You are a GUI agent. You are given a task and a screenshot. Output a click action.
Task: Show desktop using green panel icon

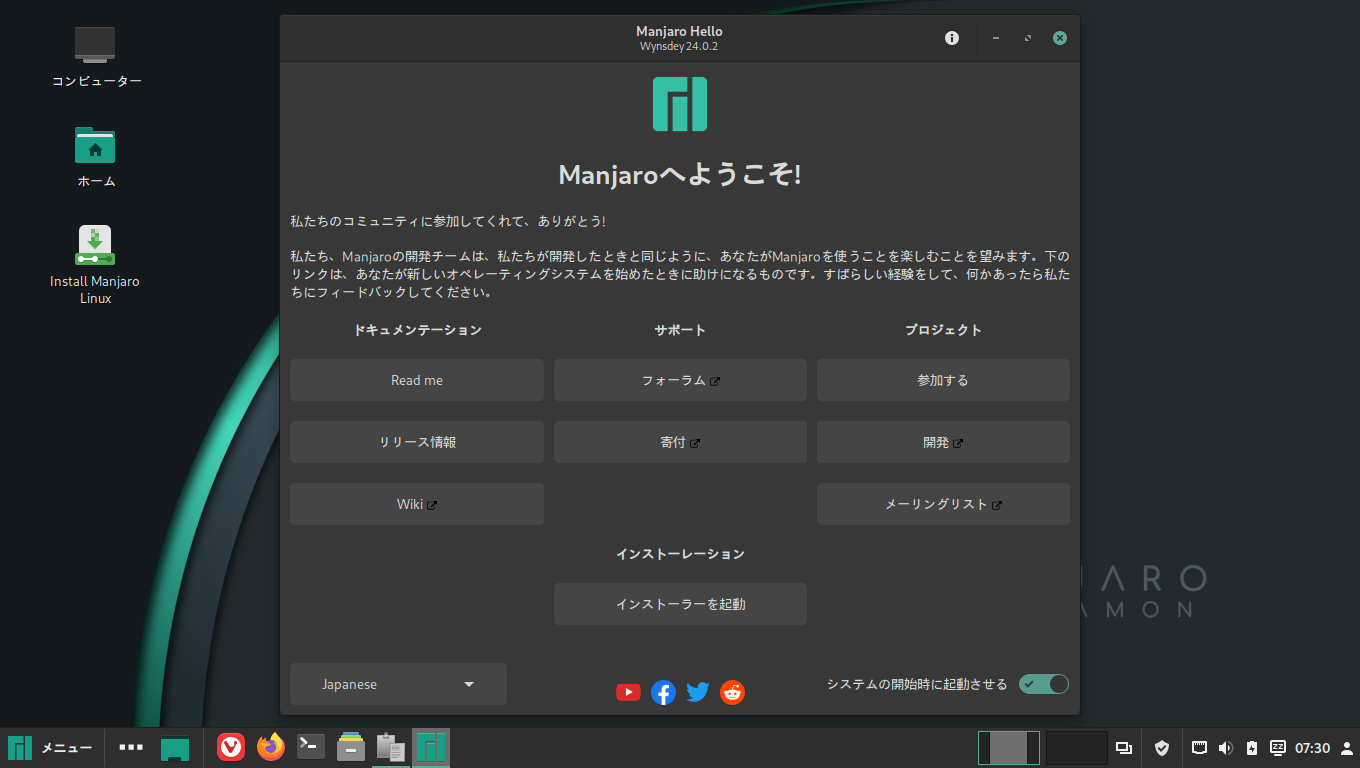[175, 748]
